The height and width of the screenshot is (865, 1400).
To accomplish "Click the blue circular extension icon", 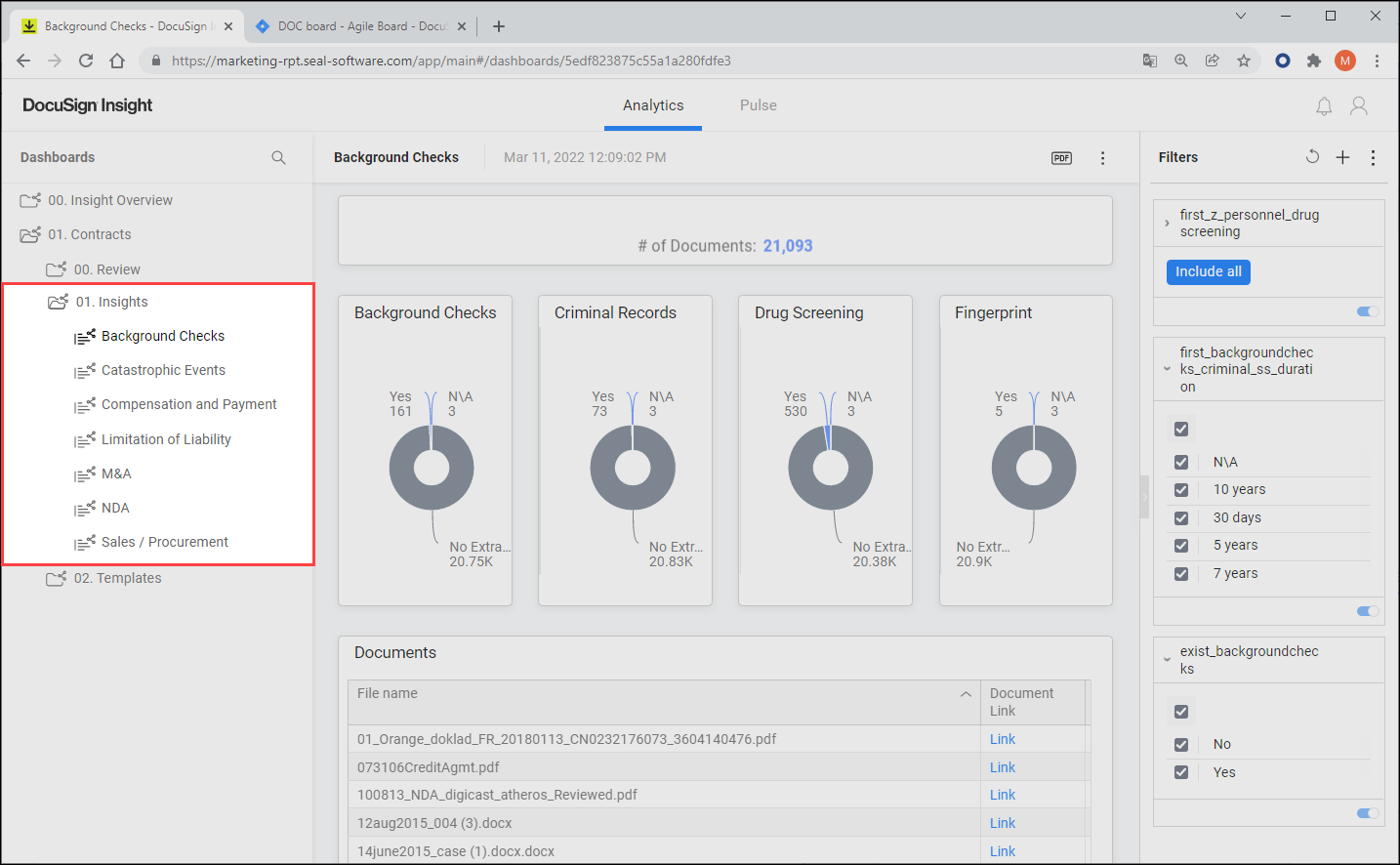I will (x=1283, y=61).
